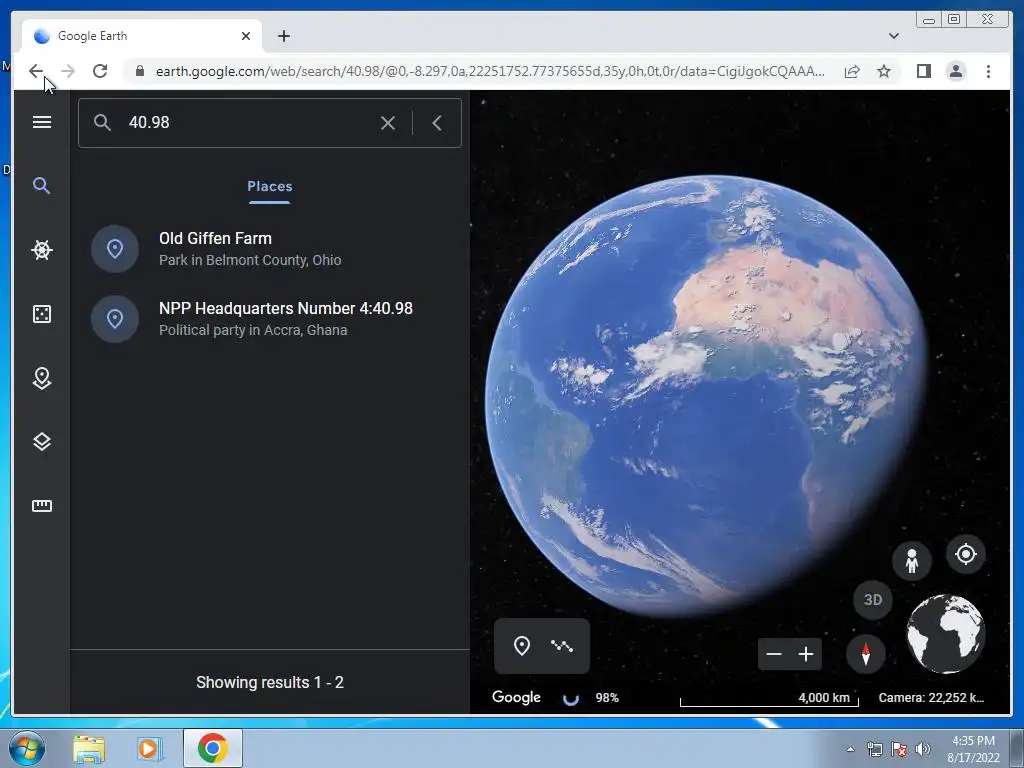
Task: Open File Explorer from taskbar
Action: pyautogui.click(x=89, y=749)
